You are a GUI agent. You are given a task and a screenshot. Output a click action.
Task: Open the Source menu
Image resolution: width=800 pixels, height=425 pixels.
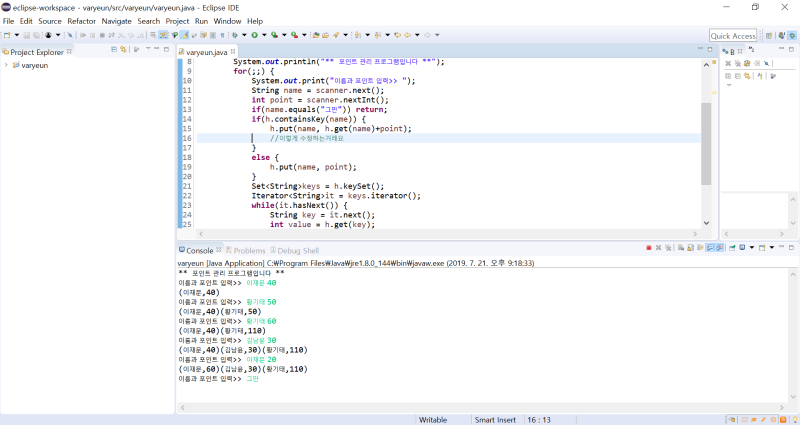49,21
